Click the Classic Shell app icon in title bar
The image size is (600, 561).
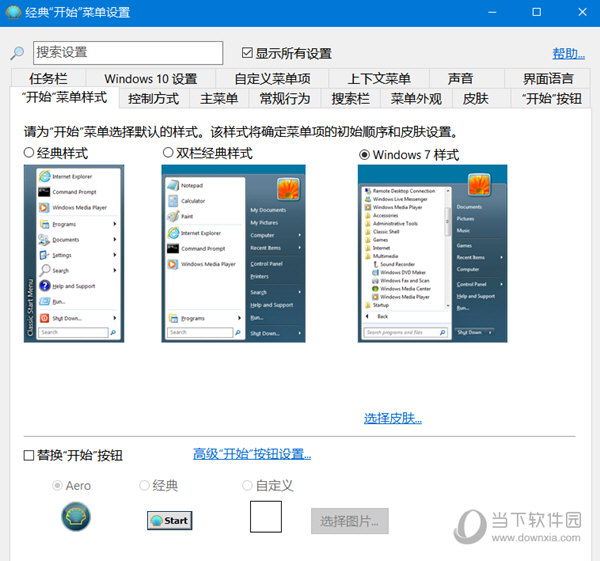click(x=13, y=12)
